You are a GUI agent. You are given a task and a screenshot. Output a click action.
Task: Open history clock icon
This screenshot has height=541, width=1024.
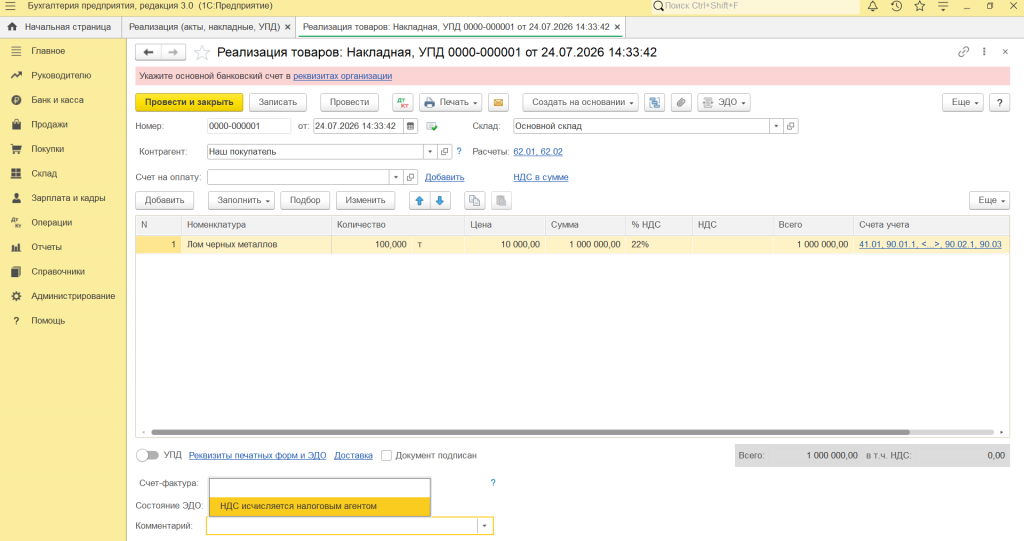point(896,6)
